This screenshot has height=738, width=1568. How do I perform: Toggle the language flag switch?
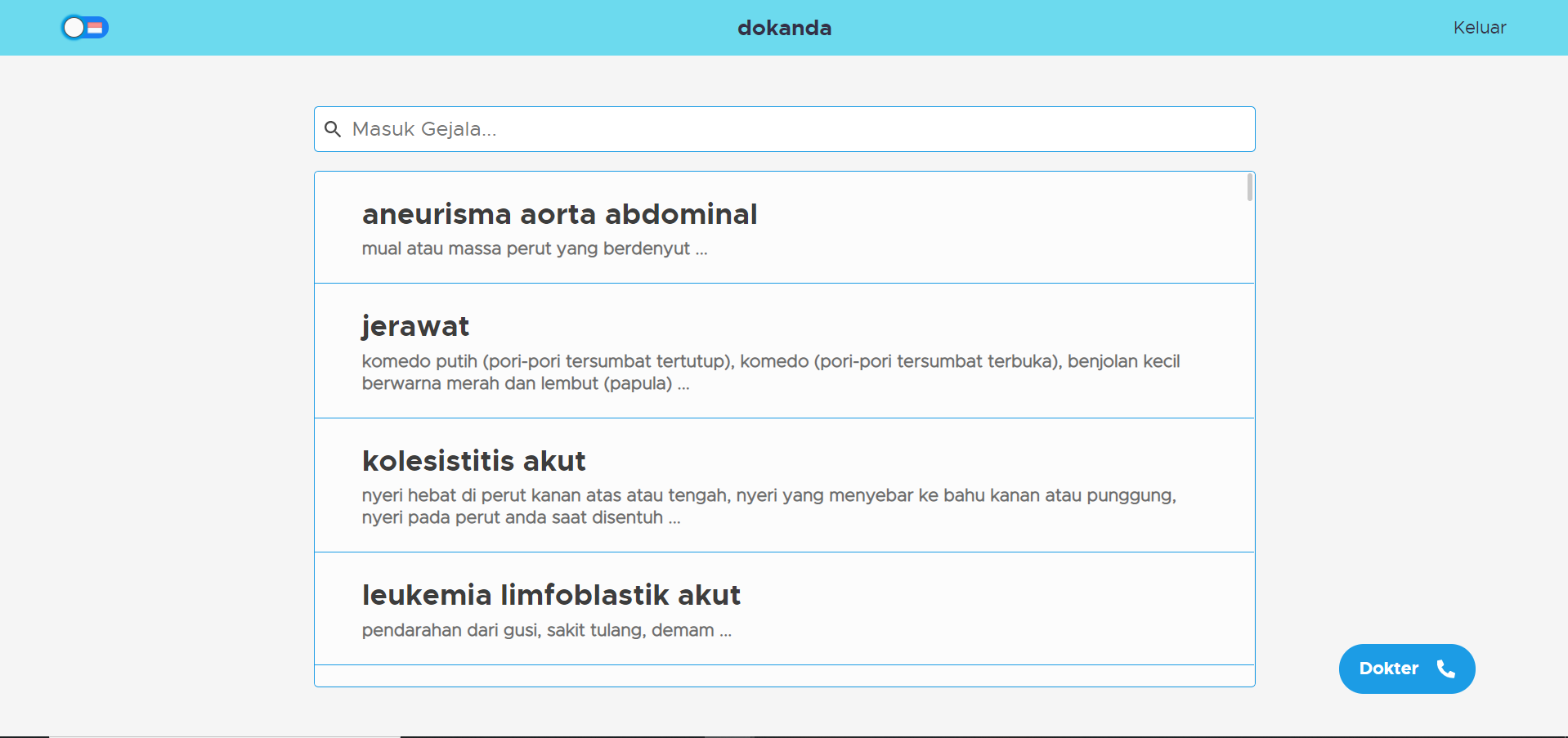tap(85, 28)
